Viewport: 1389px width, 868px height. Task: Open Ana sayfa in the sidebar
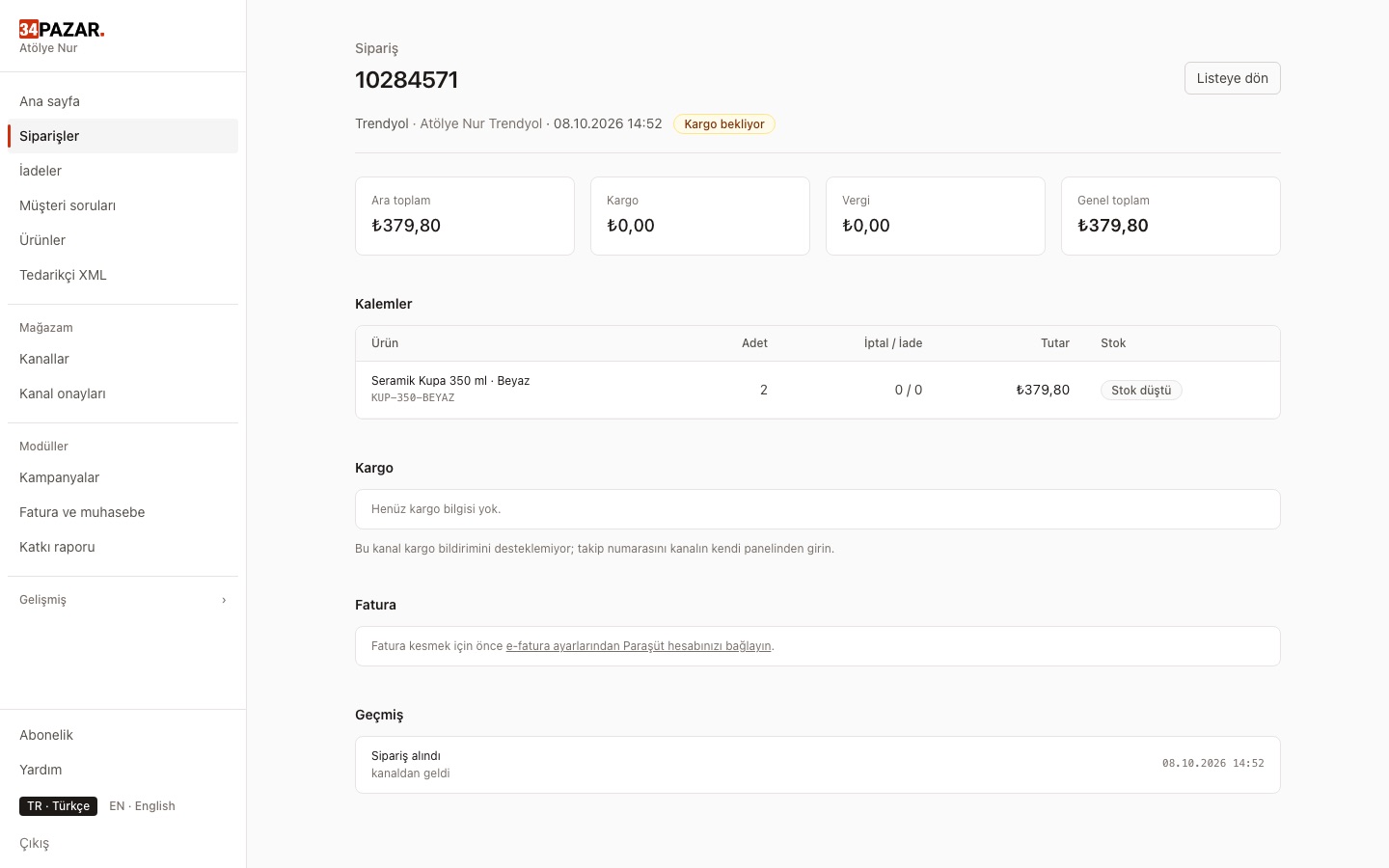[x=123, y=101]
